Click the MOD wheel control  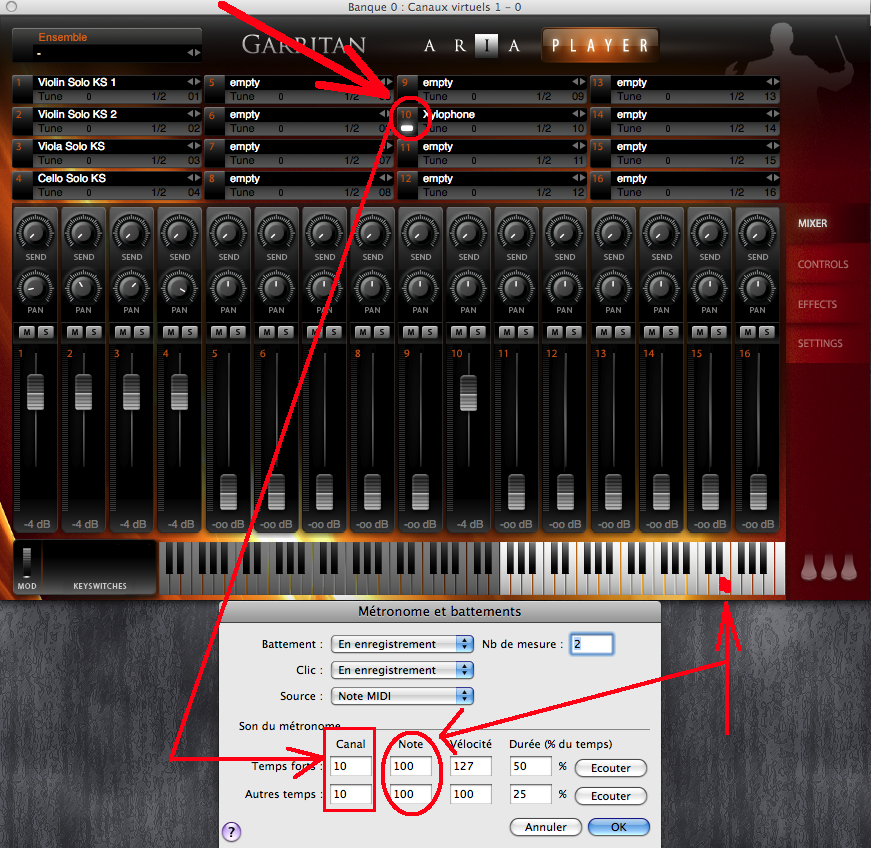point(27,562)
